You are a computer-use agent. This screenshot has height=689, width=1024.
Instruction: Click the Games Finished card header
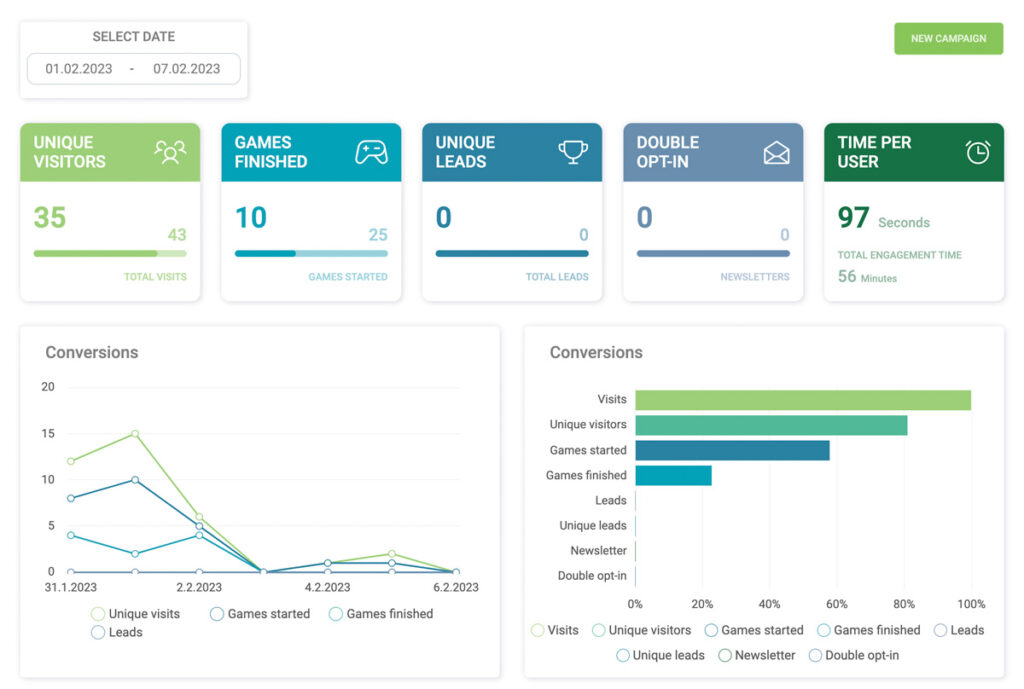tap(311, 152)
